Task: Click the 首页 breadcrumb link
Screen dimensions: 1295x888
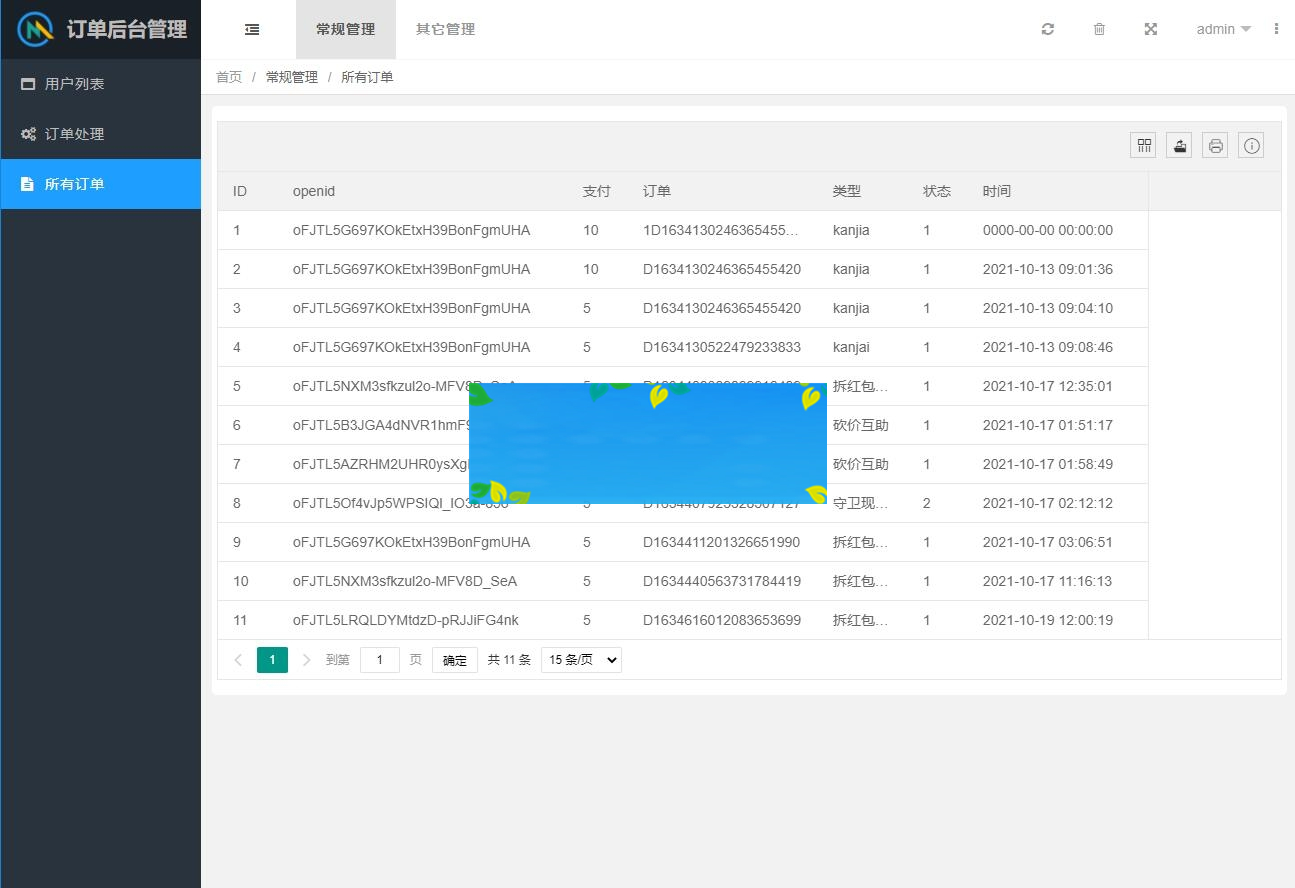Action: tap(229, 76)
